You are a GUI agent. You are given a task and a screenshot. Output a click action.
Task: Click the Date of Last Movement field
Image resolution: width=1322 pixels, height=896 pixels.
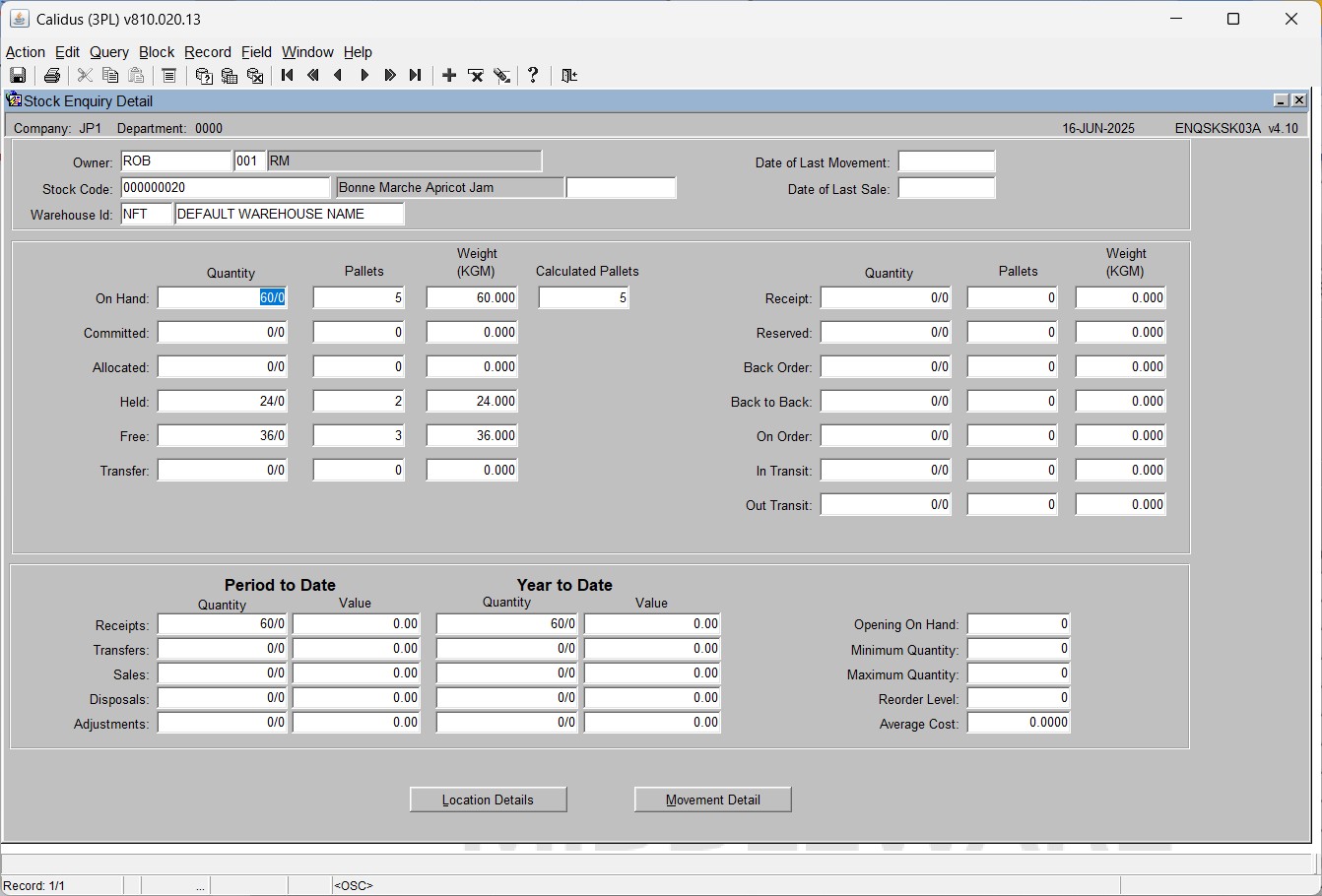(x=947, y=162)
